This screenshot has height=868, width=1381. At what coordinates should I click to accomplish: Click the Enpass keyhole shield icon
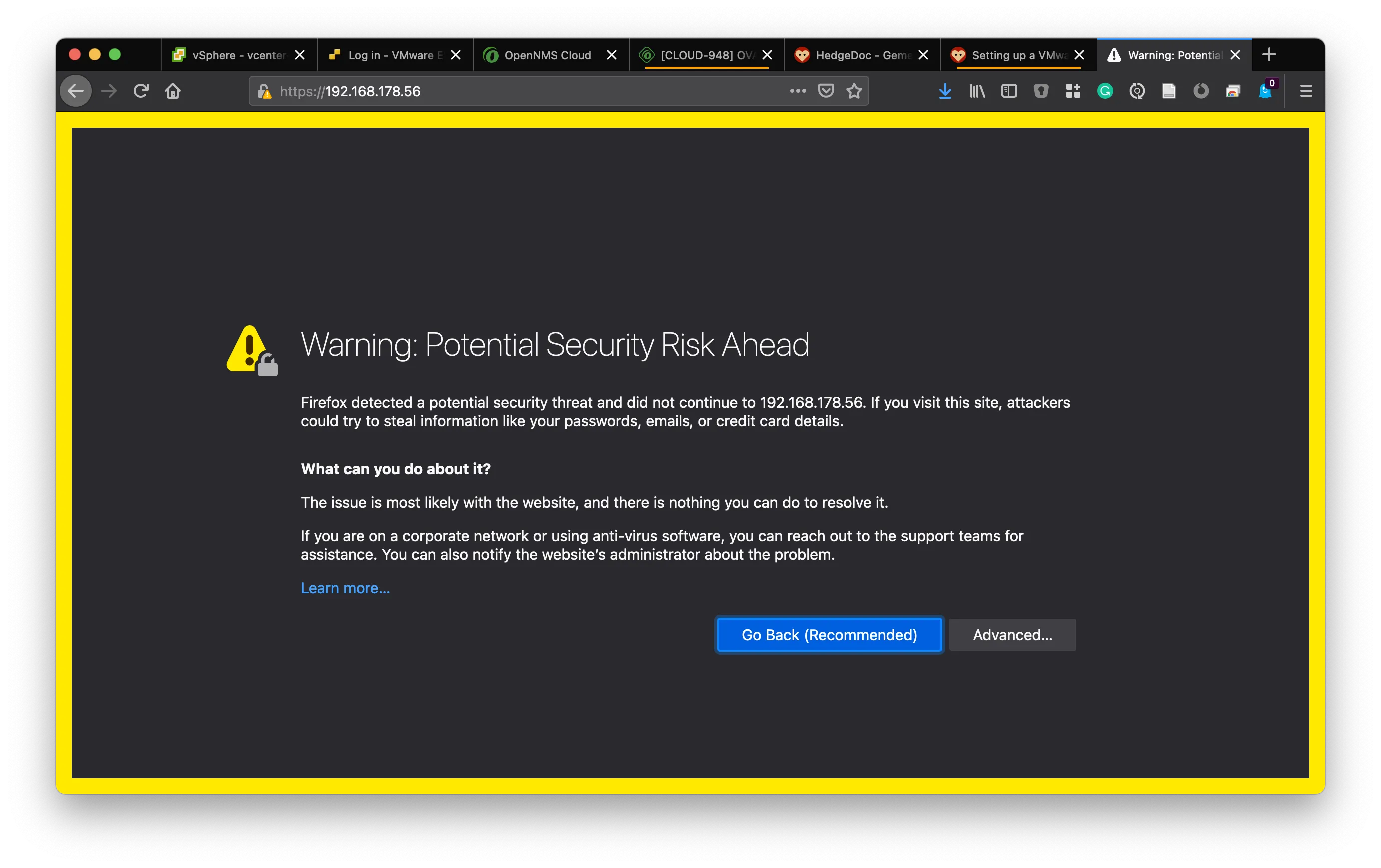pyautogui.click(x=1041, y=91)
